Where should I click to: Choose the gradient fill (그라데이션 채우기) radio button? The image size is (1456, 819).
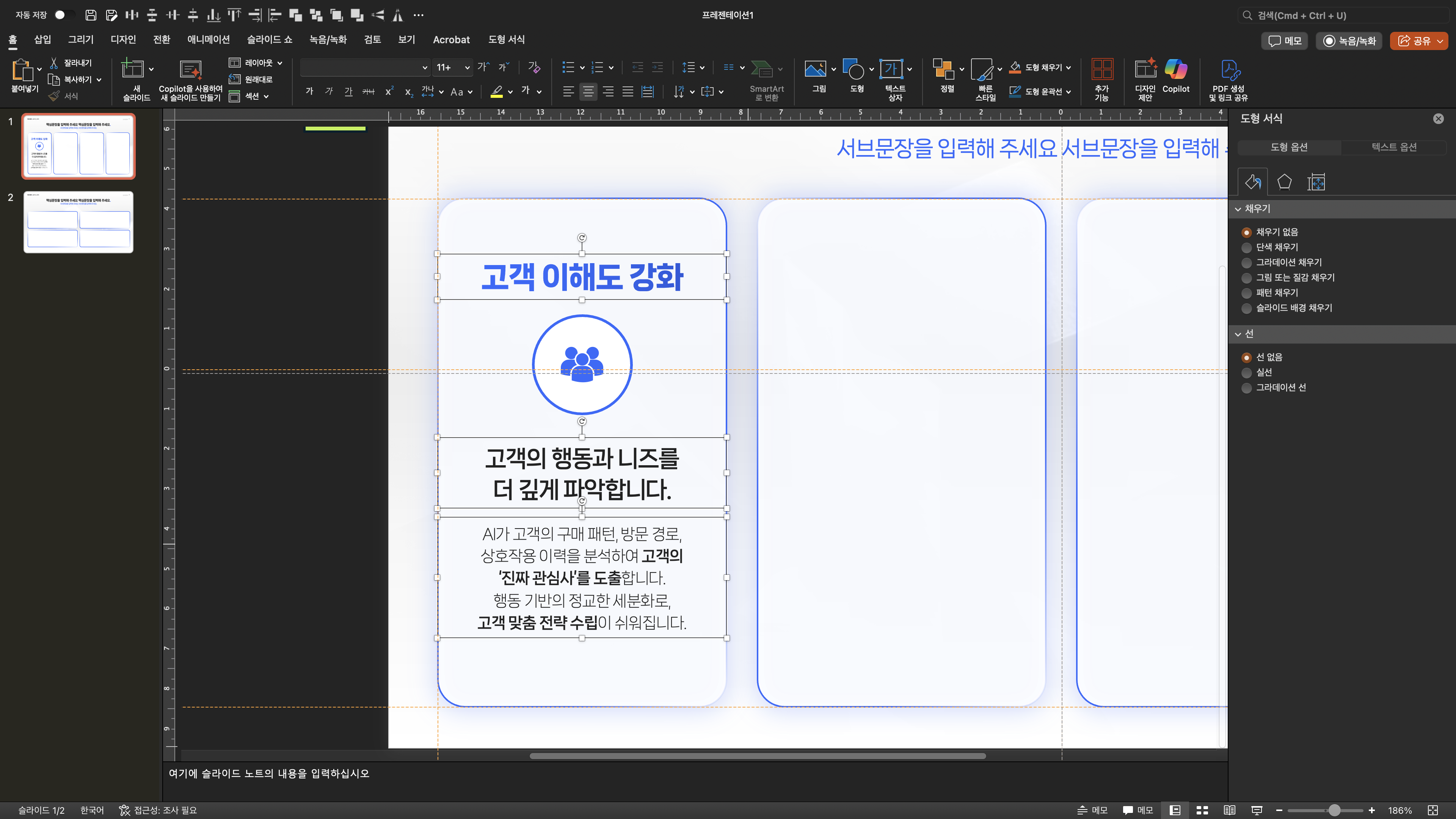(1246, 263)
